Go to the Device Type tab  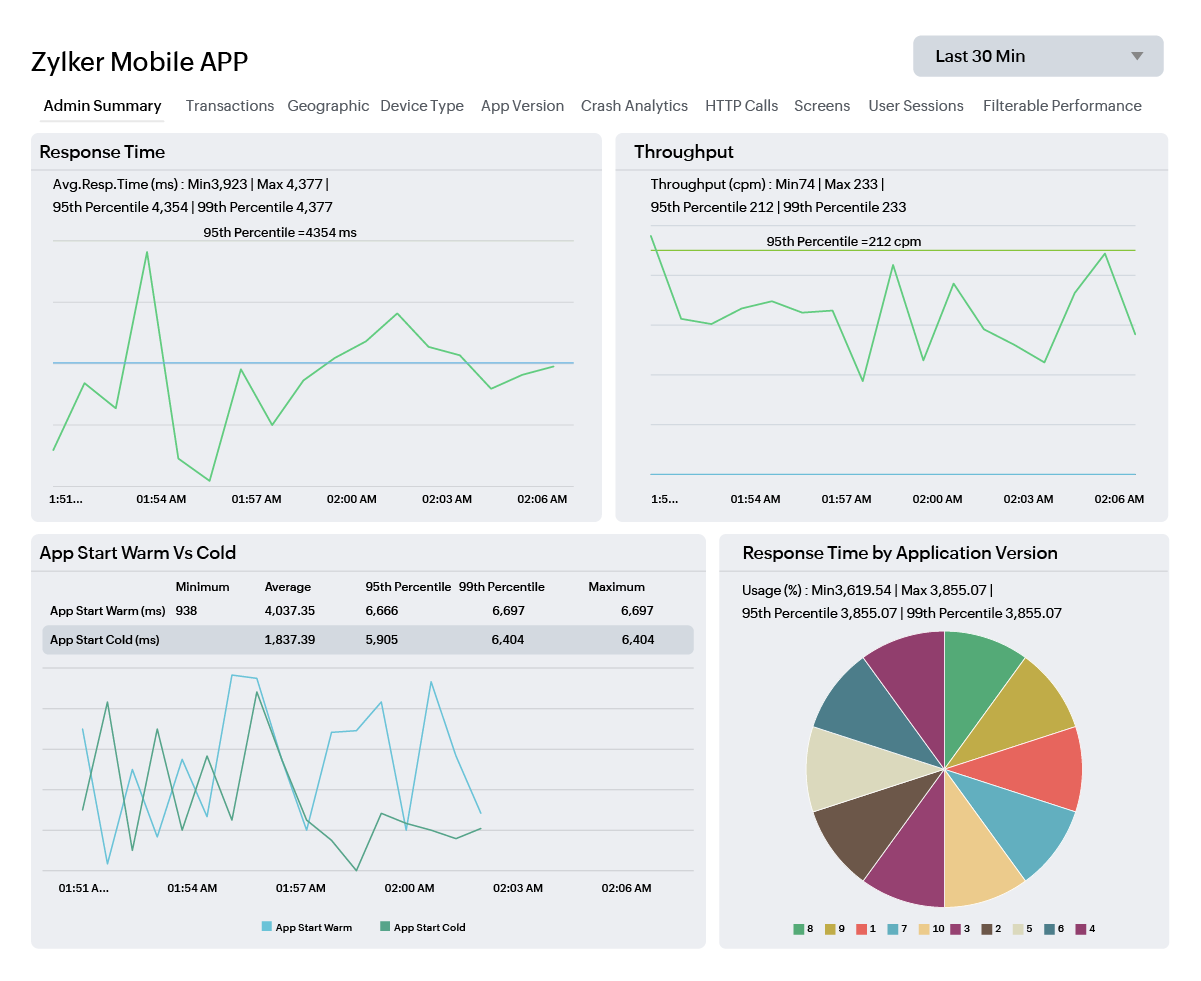click(422, 106)
